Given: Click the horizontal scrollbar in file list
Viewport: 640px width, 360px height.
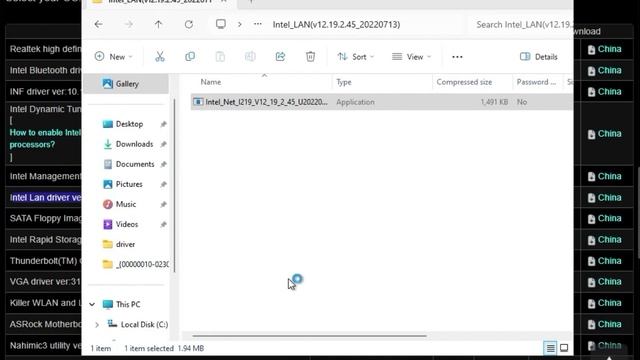Looking at the screenshot, I should (309, 336).
